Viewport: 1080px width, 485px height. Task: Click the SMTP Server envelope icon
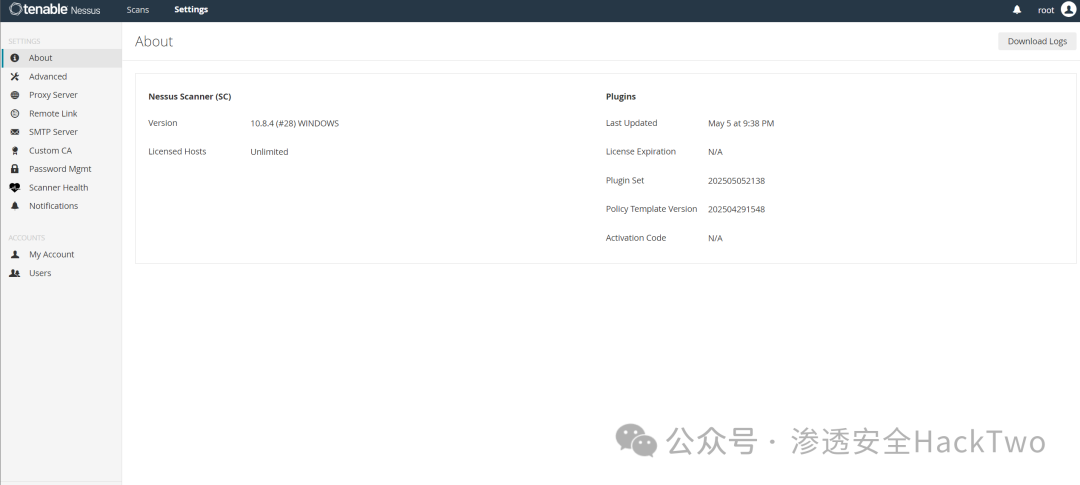pos(15,132)
